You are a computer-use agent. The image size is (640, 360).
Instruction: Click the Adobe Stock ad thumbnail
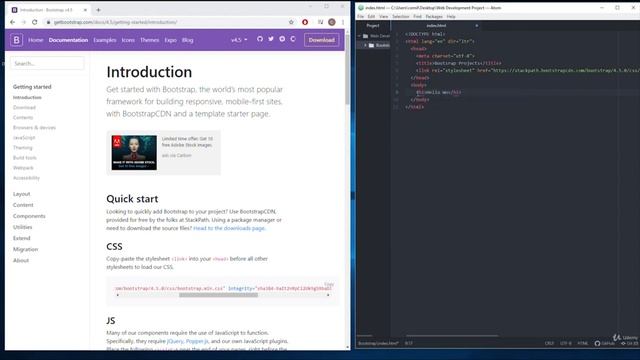tap(134, 153)
